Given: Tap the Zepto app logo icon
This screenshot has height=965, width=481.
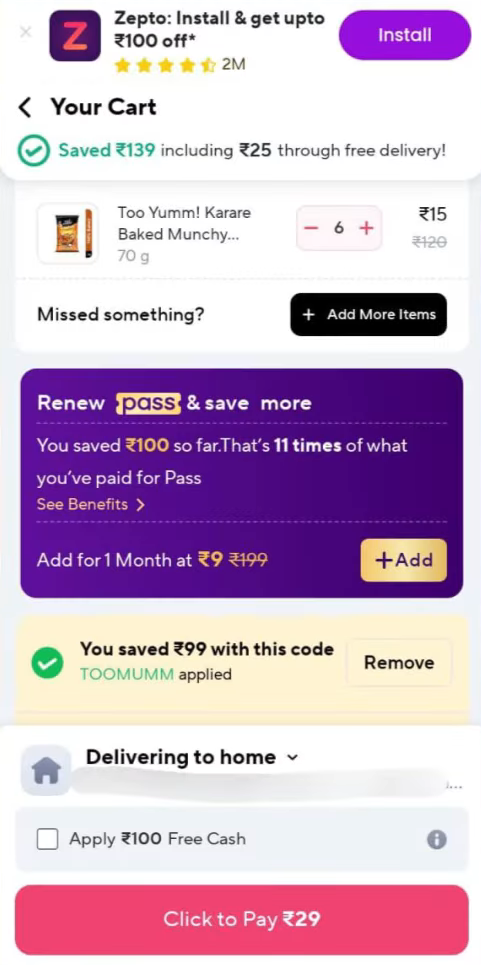Looking at the screenshot, I should pos(75,36).
